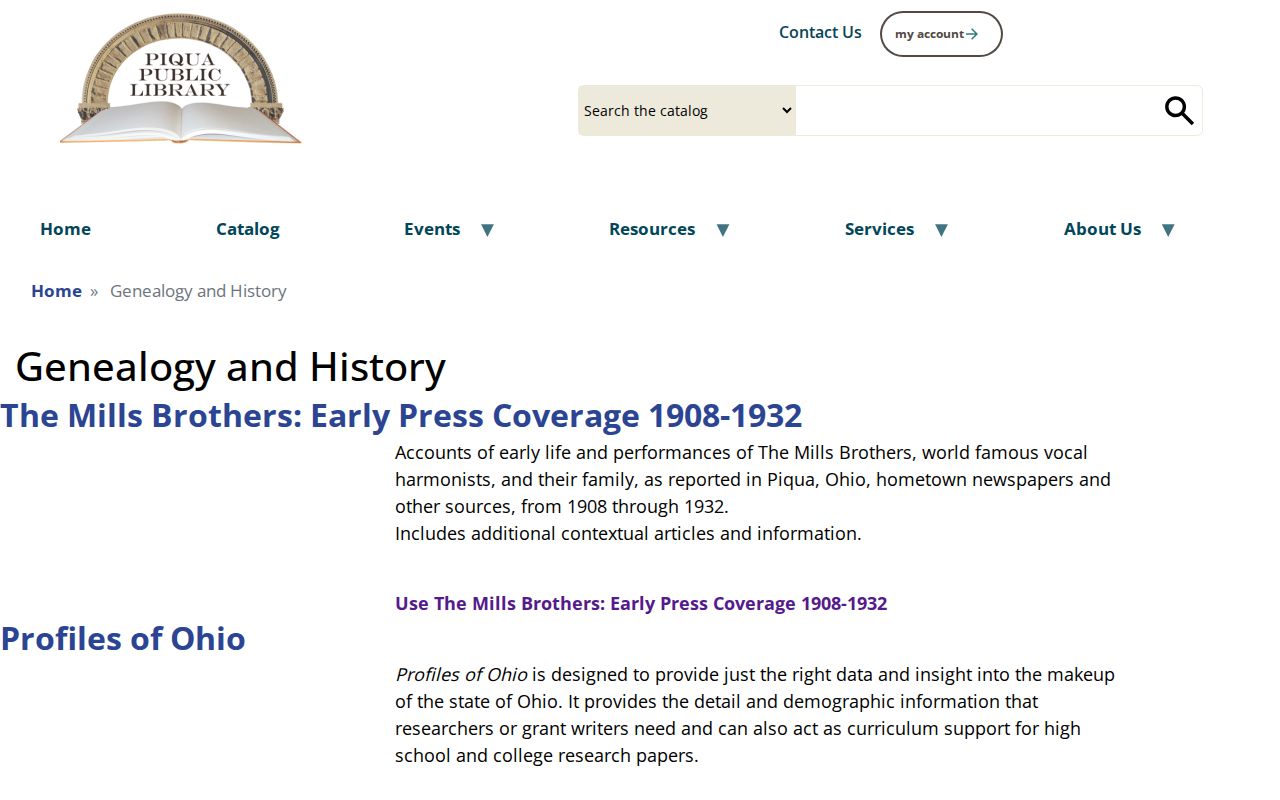Click the italic 'Profiles of Ohio' text in the description
The height and width of the screenshot is (800, 1280).
pyautogui.click(x=461, y=674)
